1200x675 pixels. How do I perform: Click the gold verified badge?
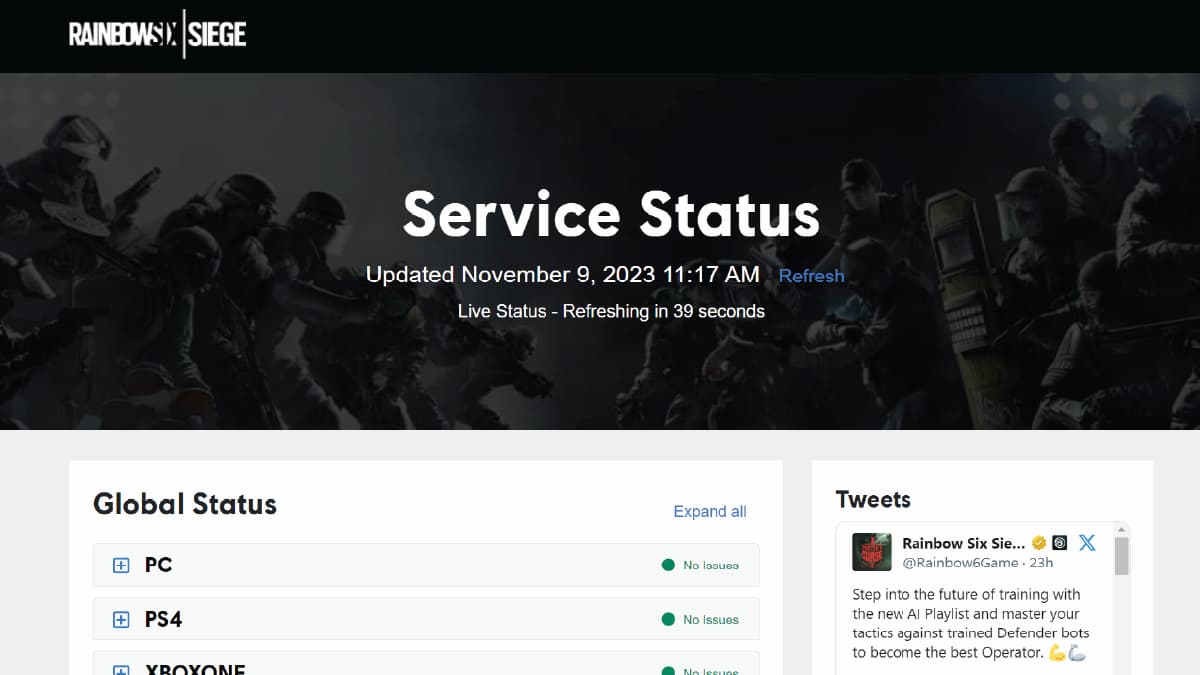point(1039,543)
